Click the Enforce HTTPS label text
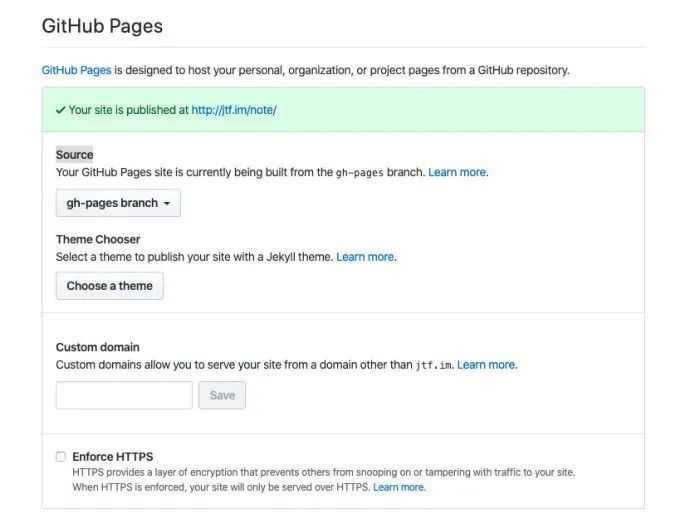 point(113,457)
